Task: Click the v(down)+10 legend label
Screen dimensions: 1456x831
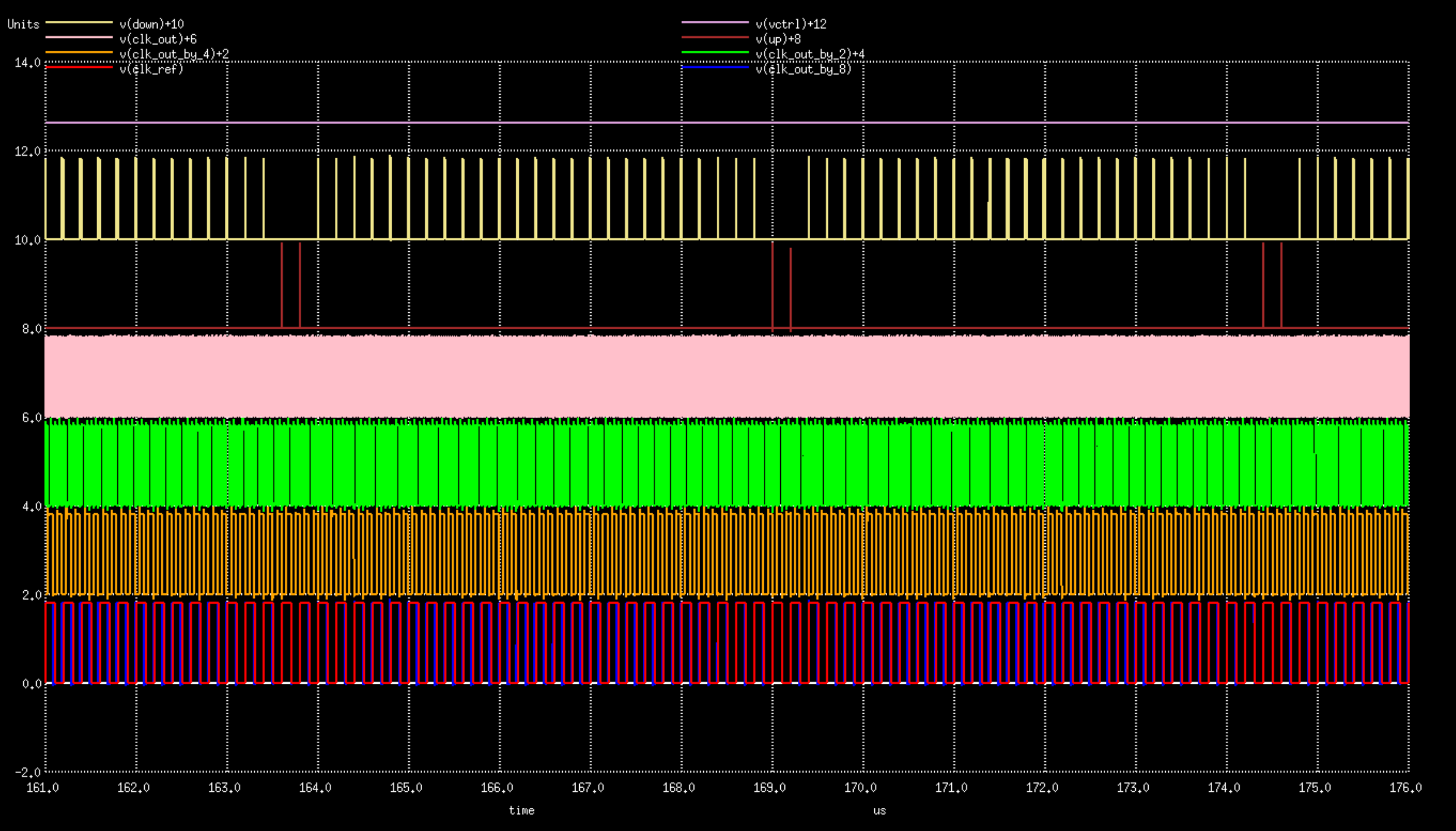Action: coord(152,24)
